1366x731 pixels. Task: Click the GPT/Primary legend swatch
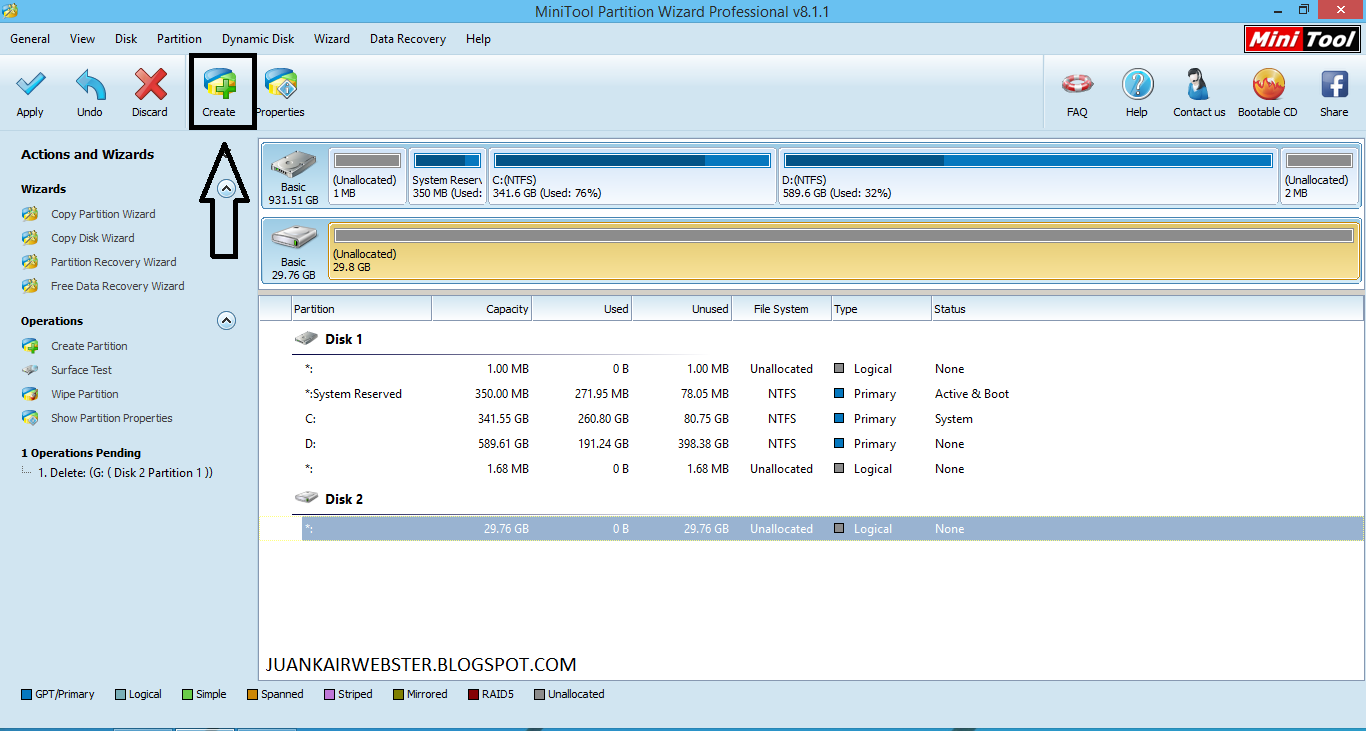tap(26, 694)
